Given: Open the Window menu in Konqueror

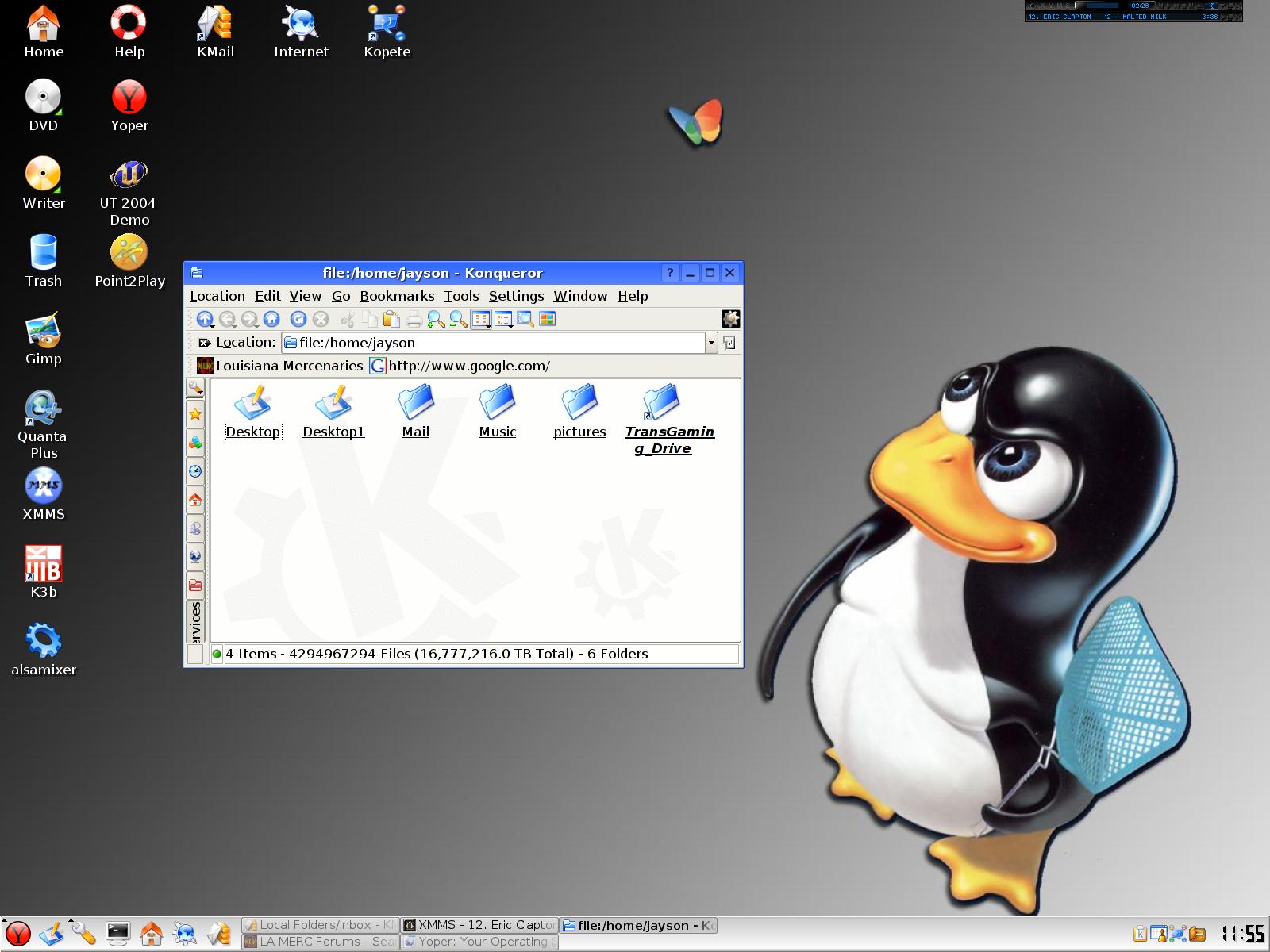Looking at the screenshot, I should [x=580, y=296].
